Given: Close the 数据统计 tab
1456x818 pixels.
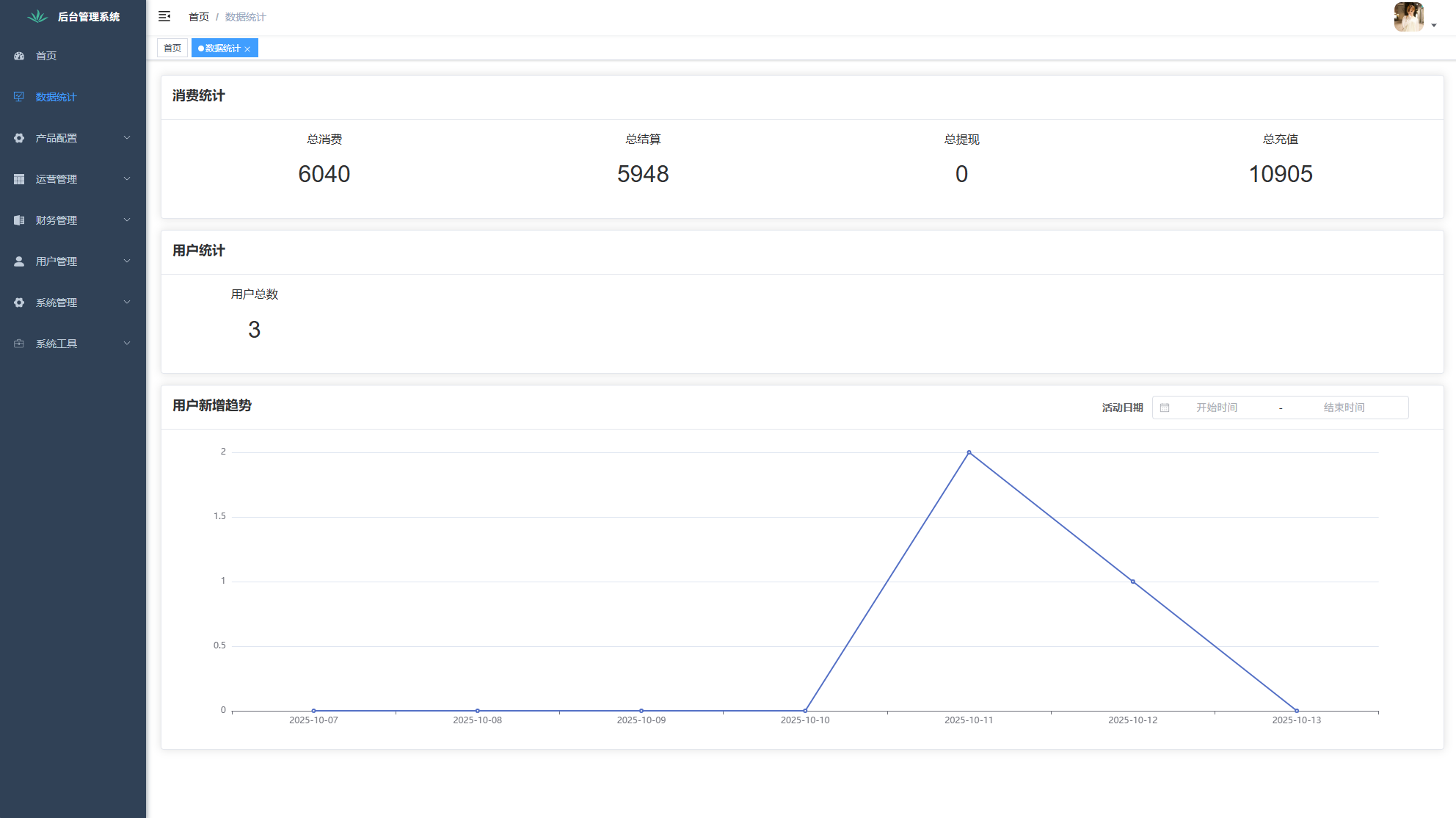Looking at the screenshot, I should (247, 49).
